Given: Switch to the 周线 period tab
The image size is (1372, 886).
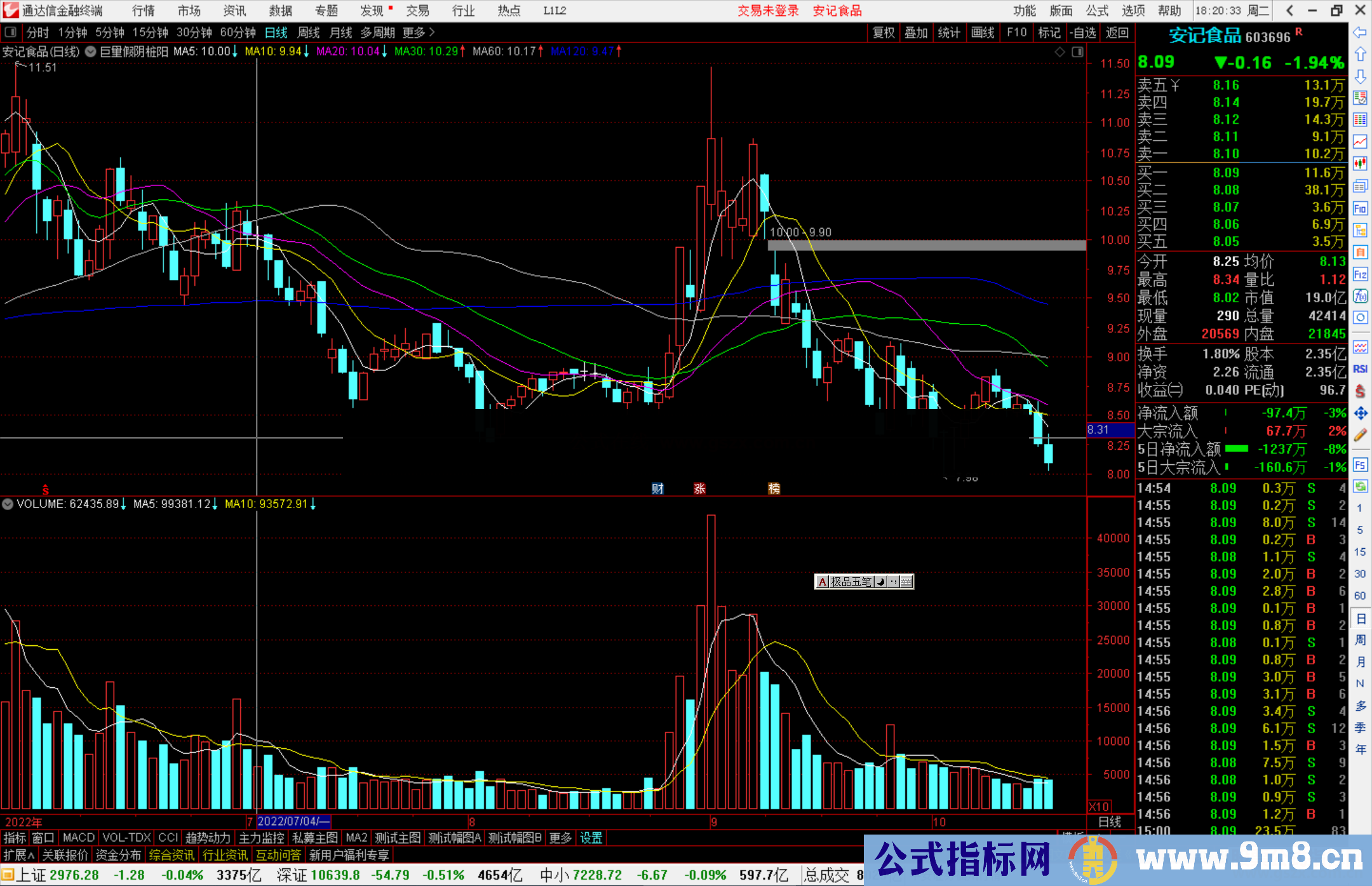Looking at the screenshot, I should click(x=309, y=32).
